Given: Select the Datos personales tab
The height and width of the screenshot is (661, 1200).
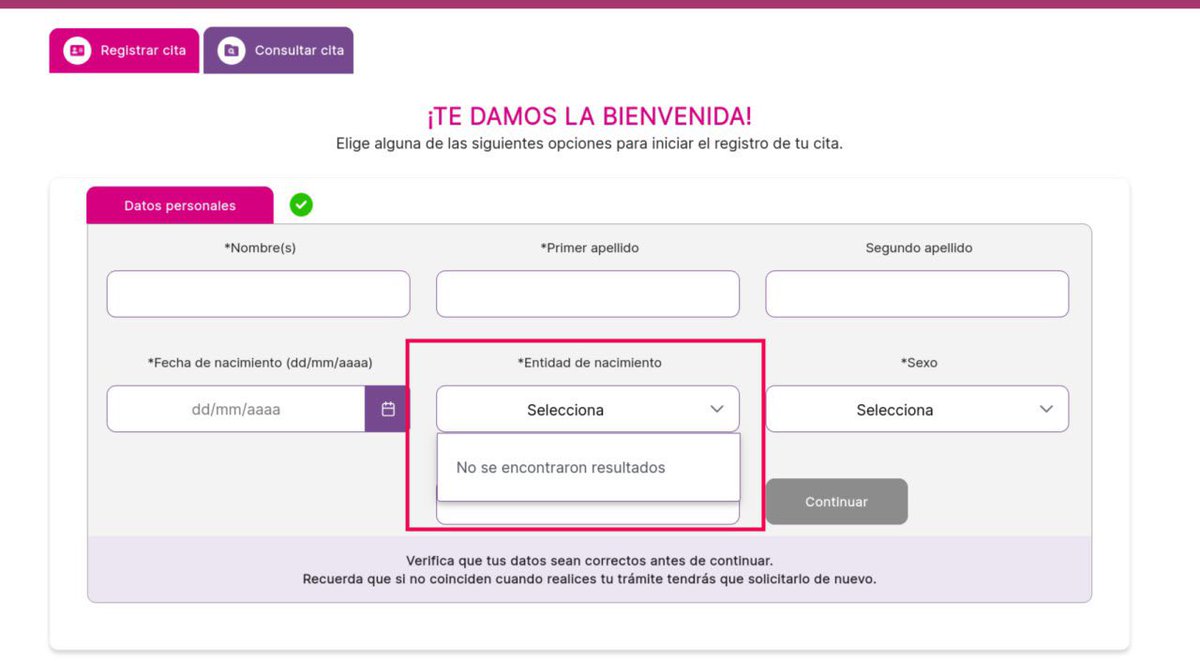Looking at the screenshot, I should [x=180, y=205].
